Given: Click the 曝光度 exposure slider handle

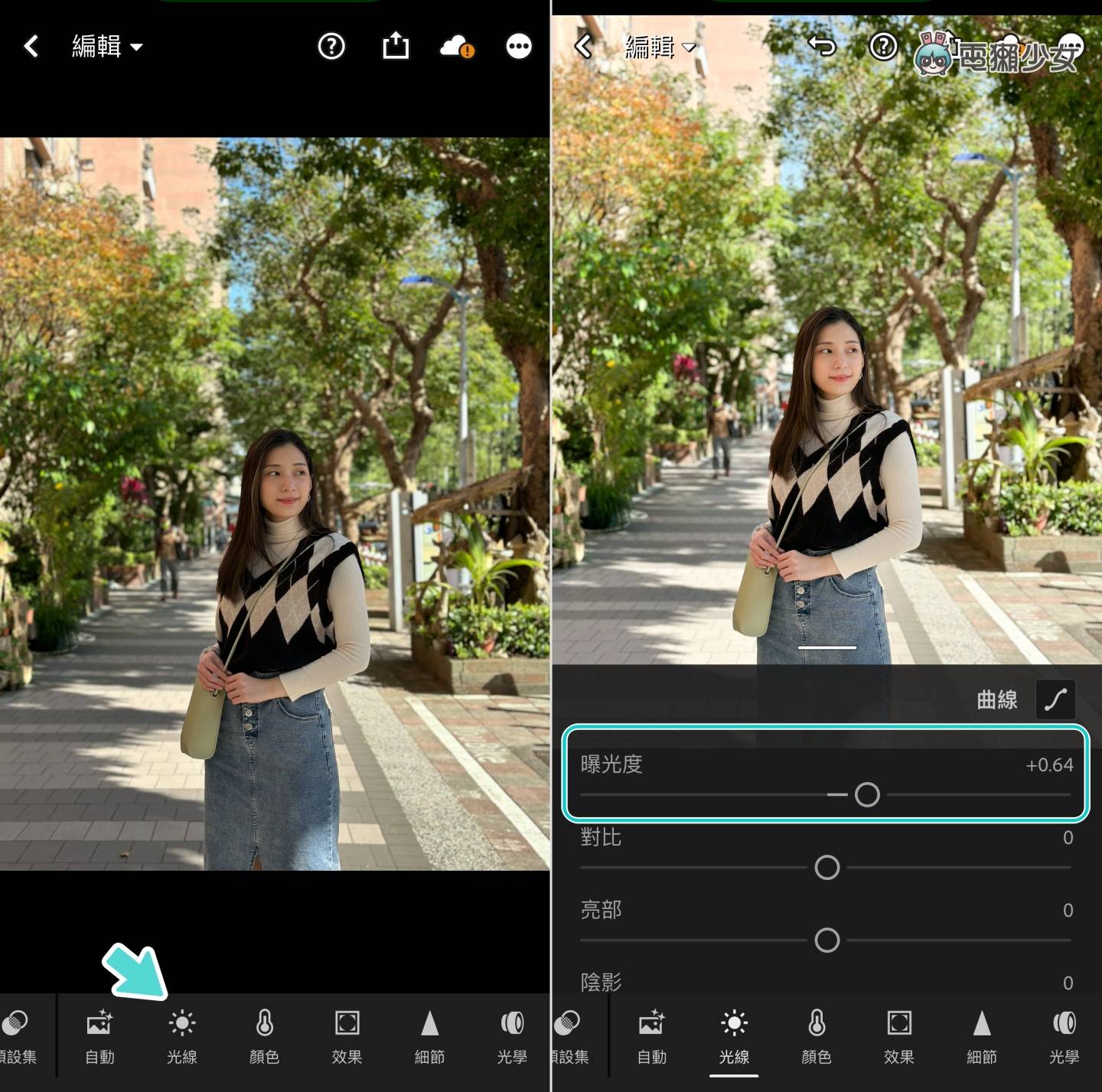Looking at the screenshot, I should (x=867, y=794).
